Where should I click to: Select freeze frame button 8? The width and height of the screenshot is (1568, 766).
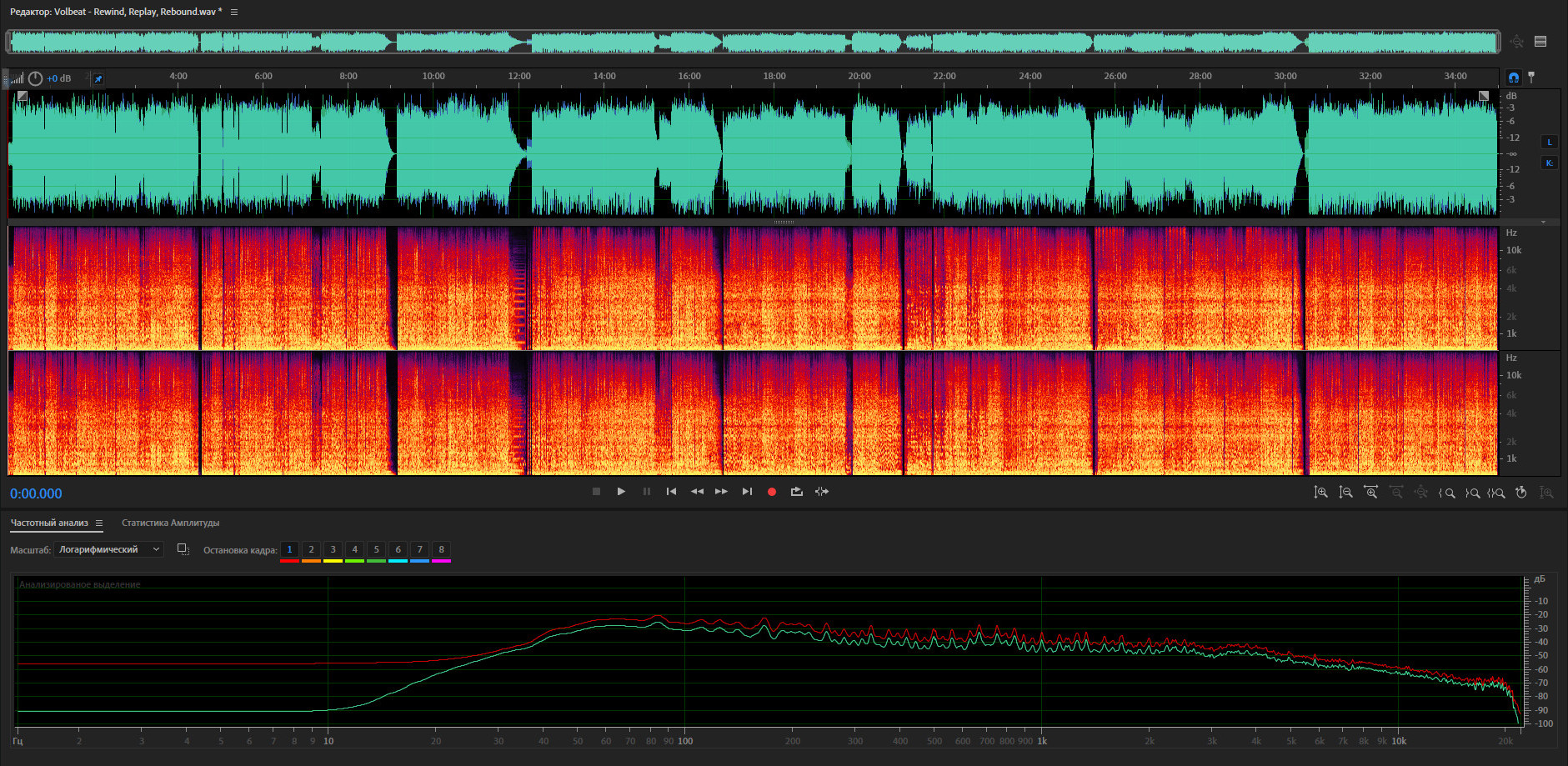point(441,549)
